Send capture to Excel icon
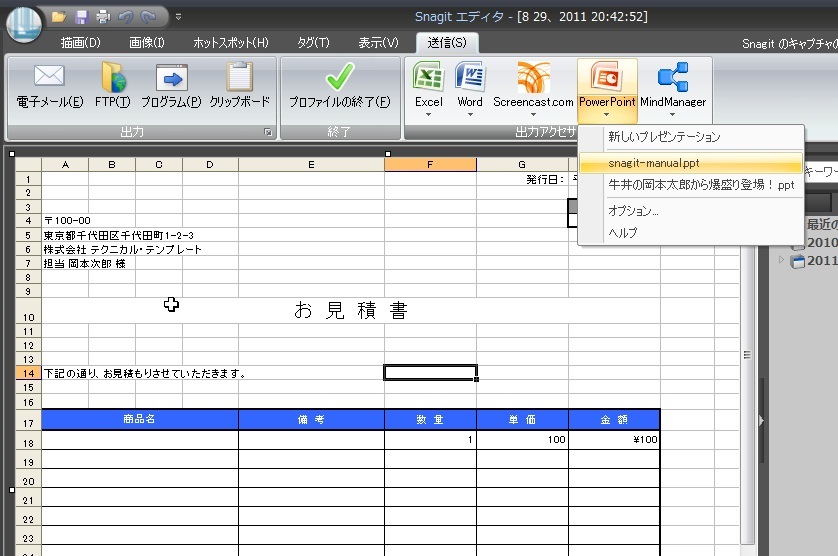Viewport: 838px width, 556px height. [428, 76]
